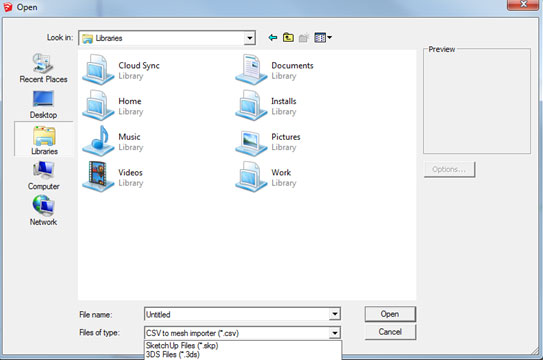This screenshot has width=543, height=363.
Task: Go up one folder level
Action: click(288, 37)
